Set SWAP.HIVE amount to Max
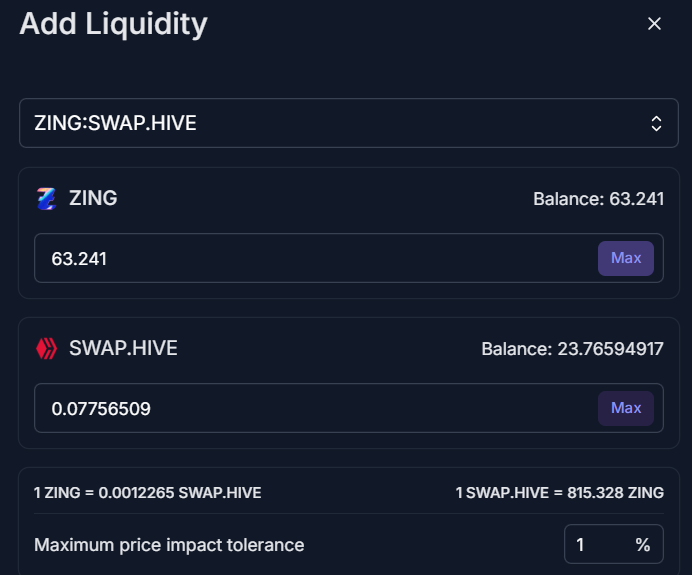This screenshot has height=575, width=692. pyautogui.click(x=626, y=408)
